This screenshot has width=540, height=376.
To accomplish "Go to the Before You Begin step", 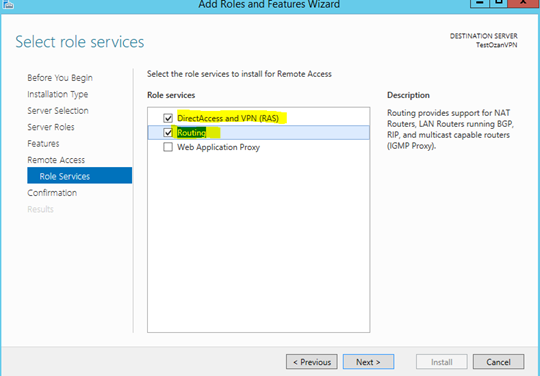I will click(60, 78).
